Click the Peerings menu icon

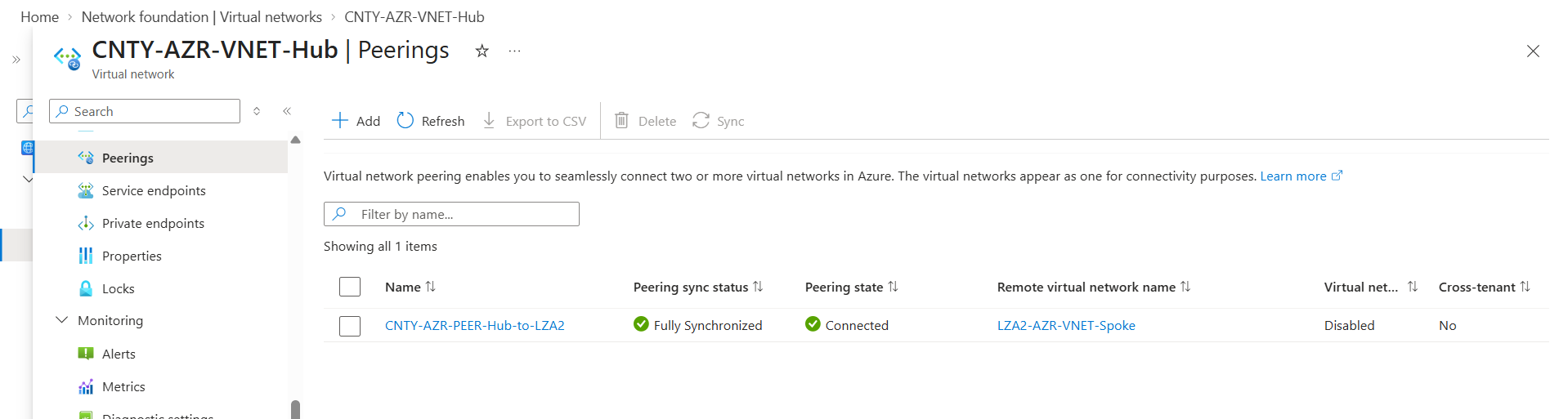tap(86, 158)
